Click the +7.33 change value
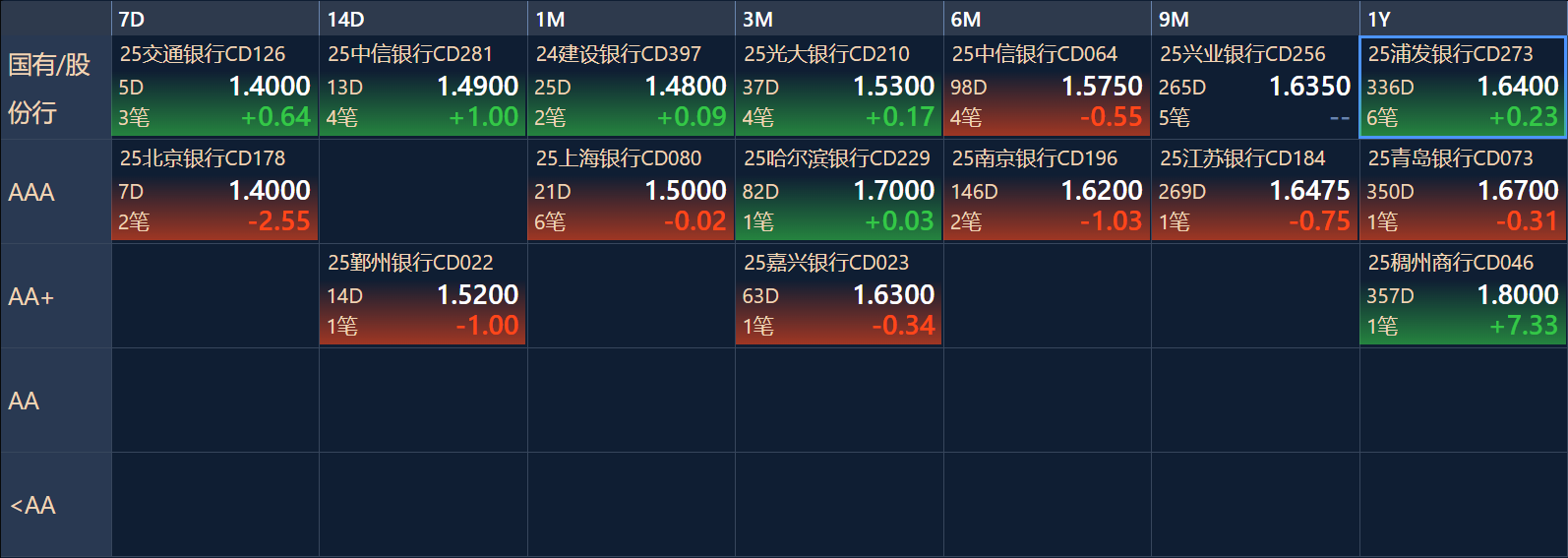1568x558 pixels. [x=1524, y=326]
